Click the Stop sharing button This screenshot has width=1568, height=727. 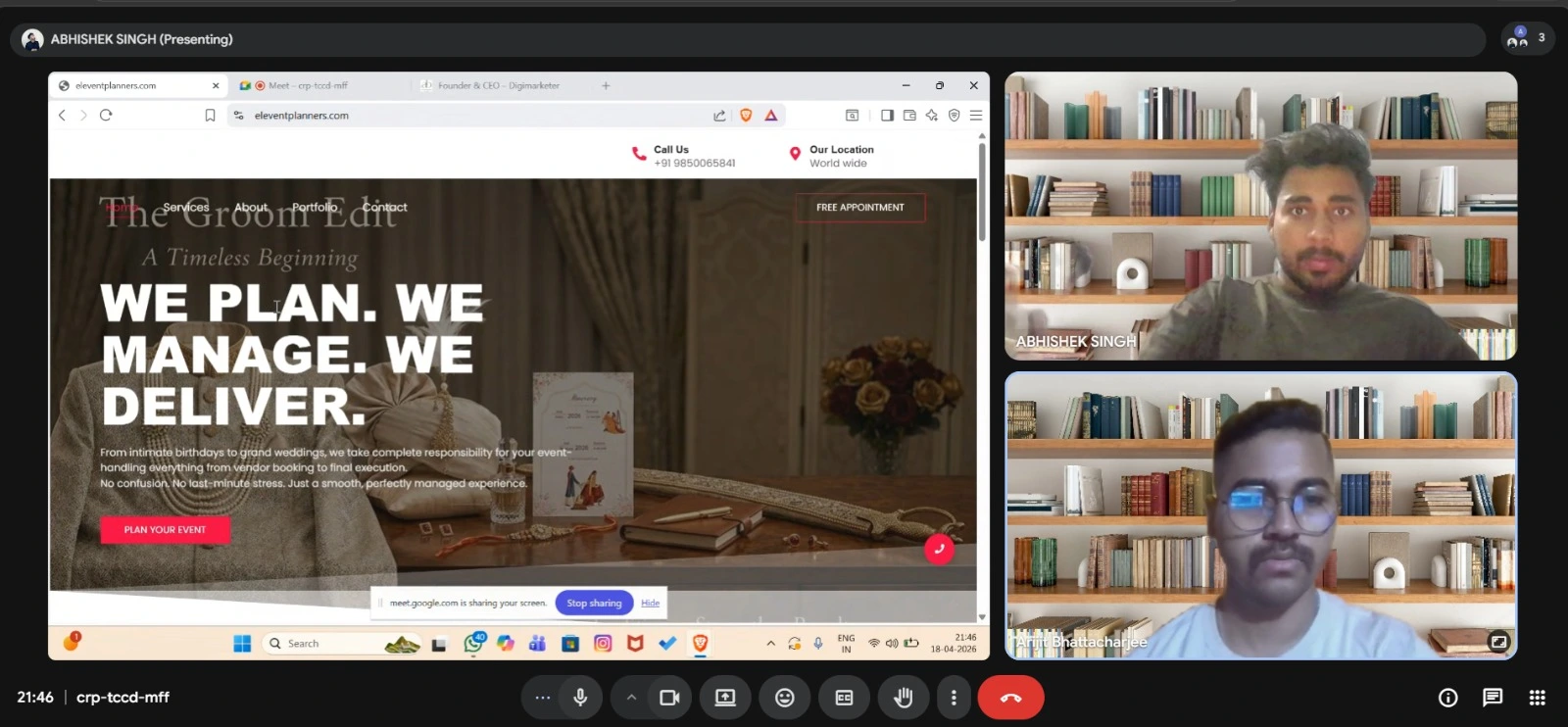[x=594, y=603]
